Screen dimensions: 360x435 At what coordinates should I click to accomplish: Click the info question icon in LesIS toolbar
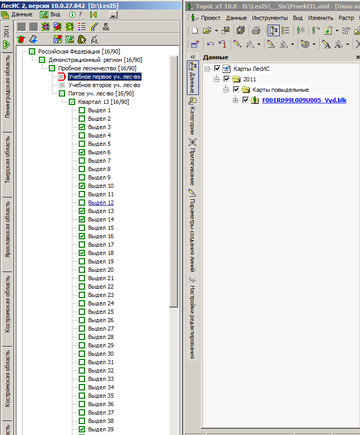click(x=72, y=15)
